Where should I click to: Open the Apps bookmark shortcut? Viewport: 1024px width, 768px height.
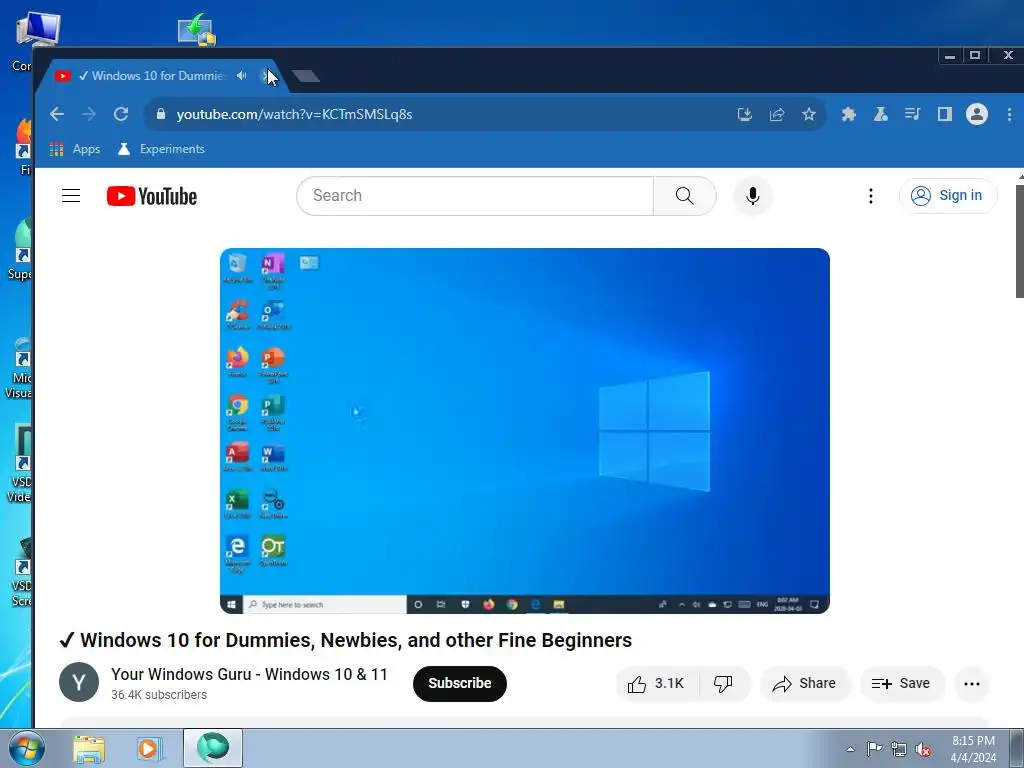(75, 149)
